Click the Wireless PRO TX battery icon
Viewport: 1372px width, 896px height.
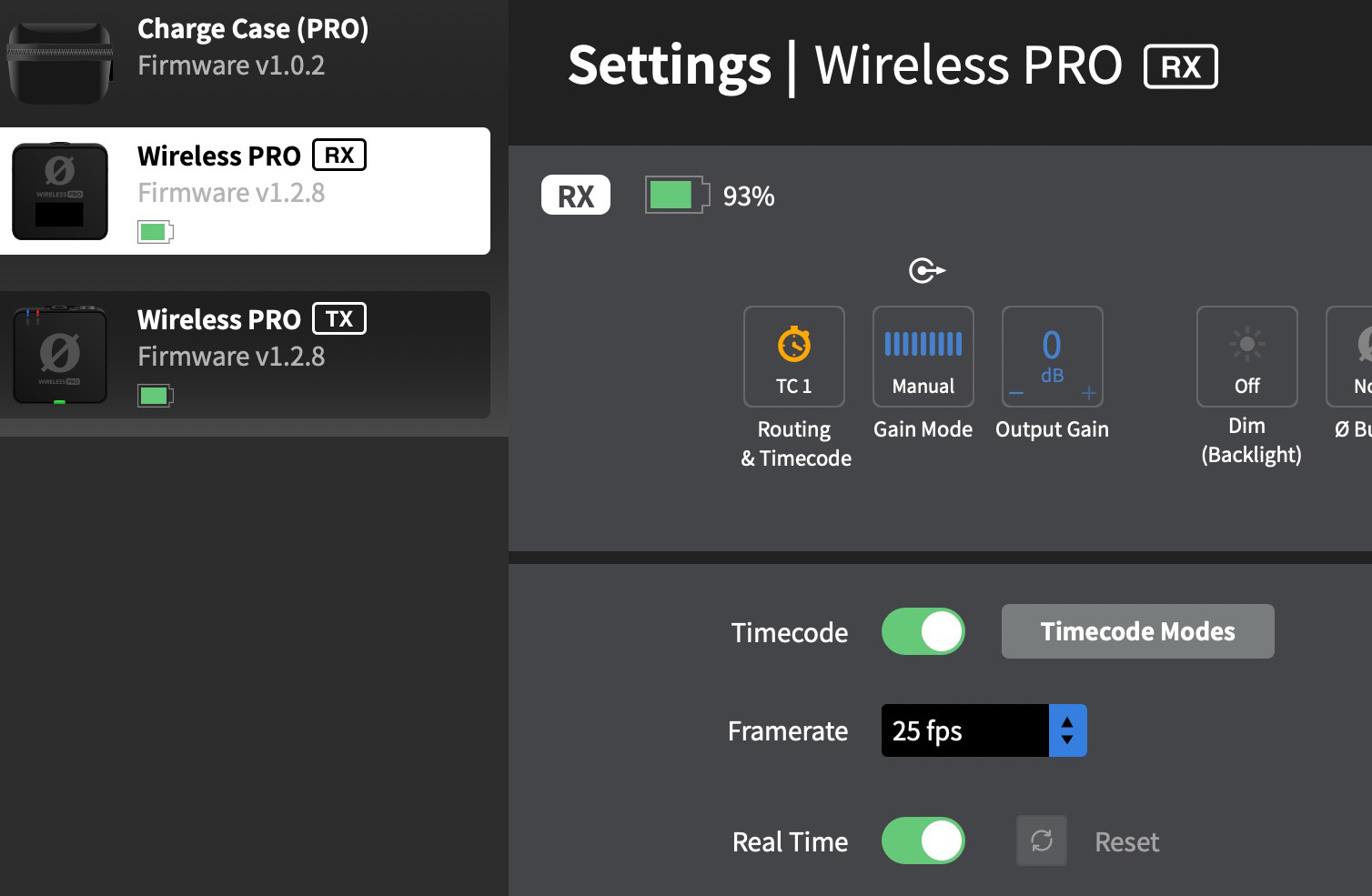click(x=155, y=395)
